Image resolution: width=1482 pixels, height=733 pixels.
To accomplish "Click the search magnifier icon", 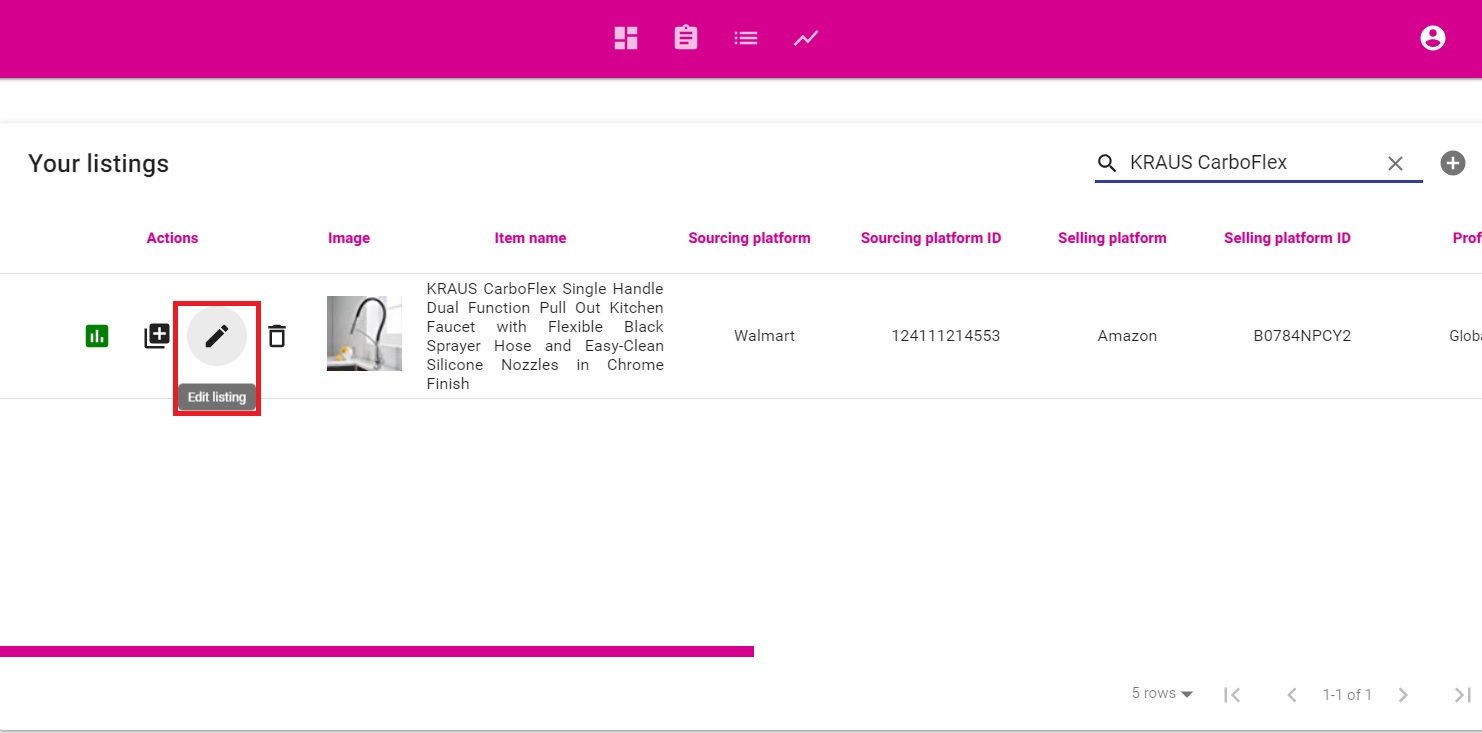I will coord(1107,163).
